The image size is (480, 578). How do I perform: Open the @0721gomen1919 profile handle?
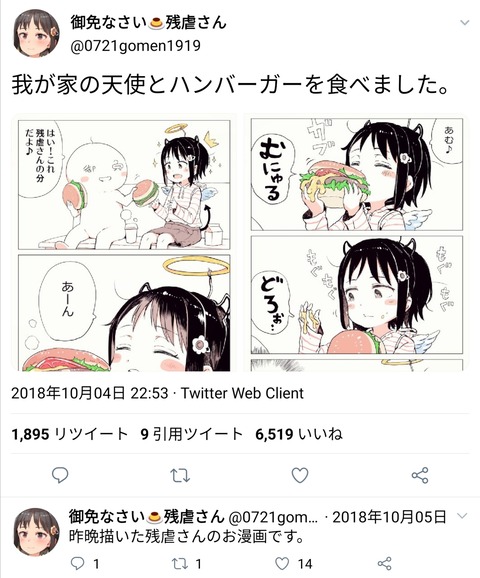tap(135, 46)
